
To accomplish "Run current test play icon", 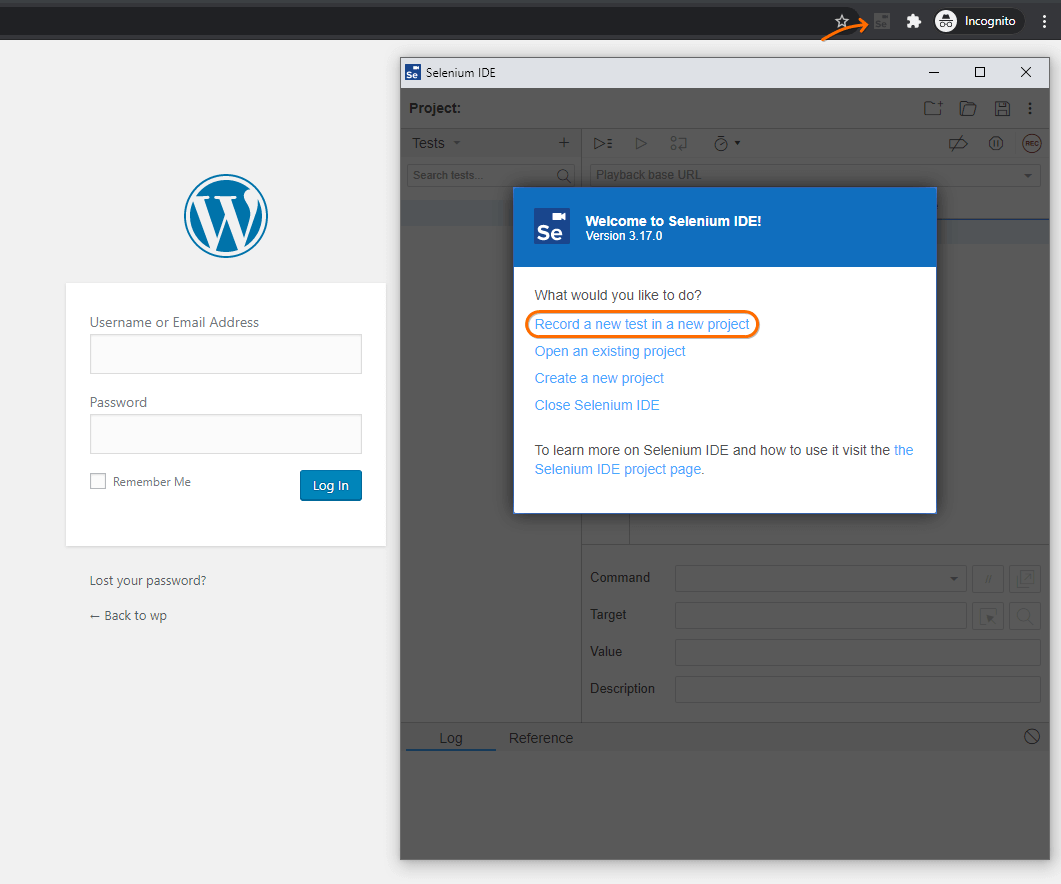I will coord(641,143).
